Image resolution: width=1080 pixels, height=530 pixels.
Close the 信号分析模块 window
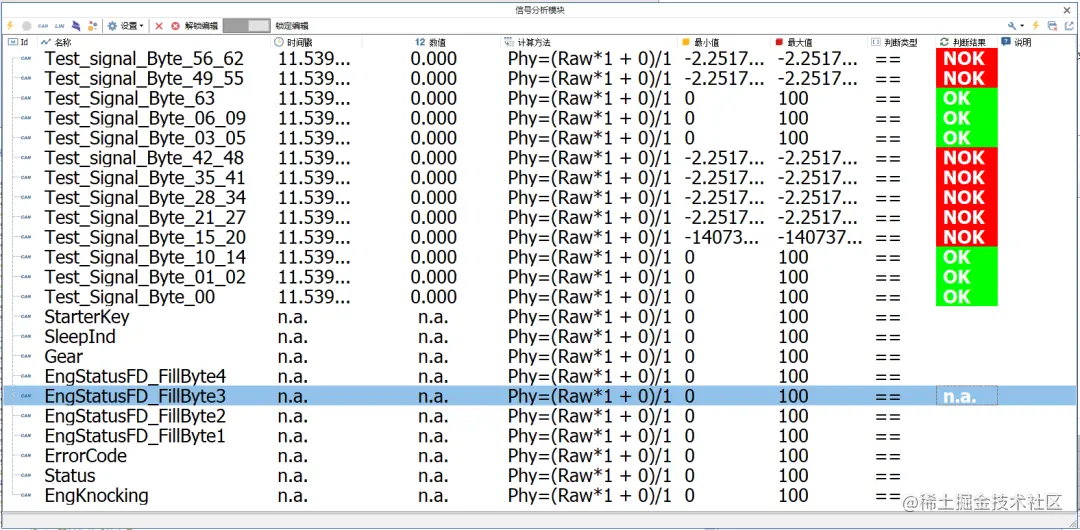click(1066, 10)
